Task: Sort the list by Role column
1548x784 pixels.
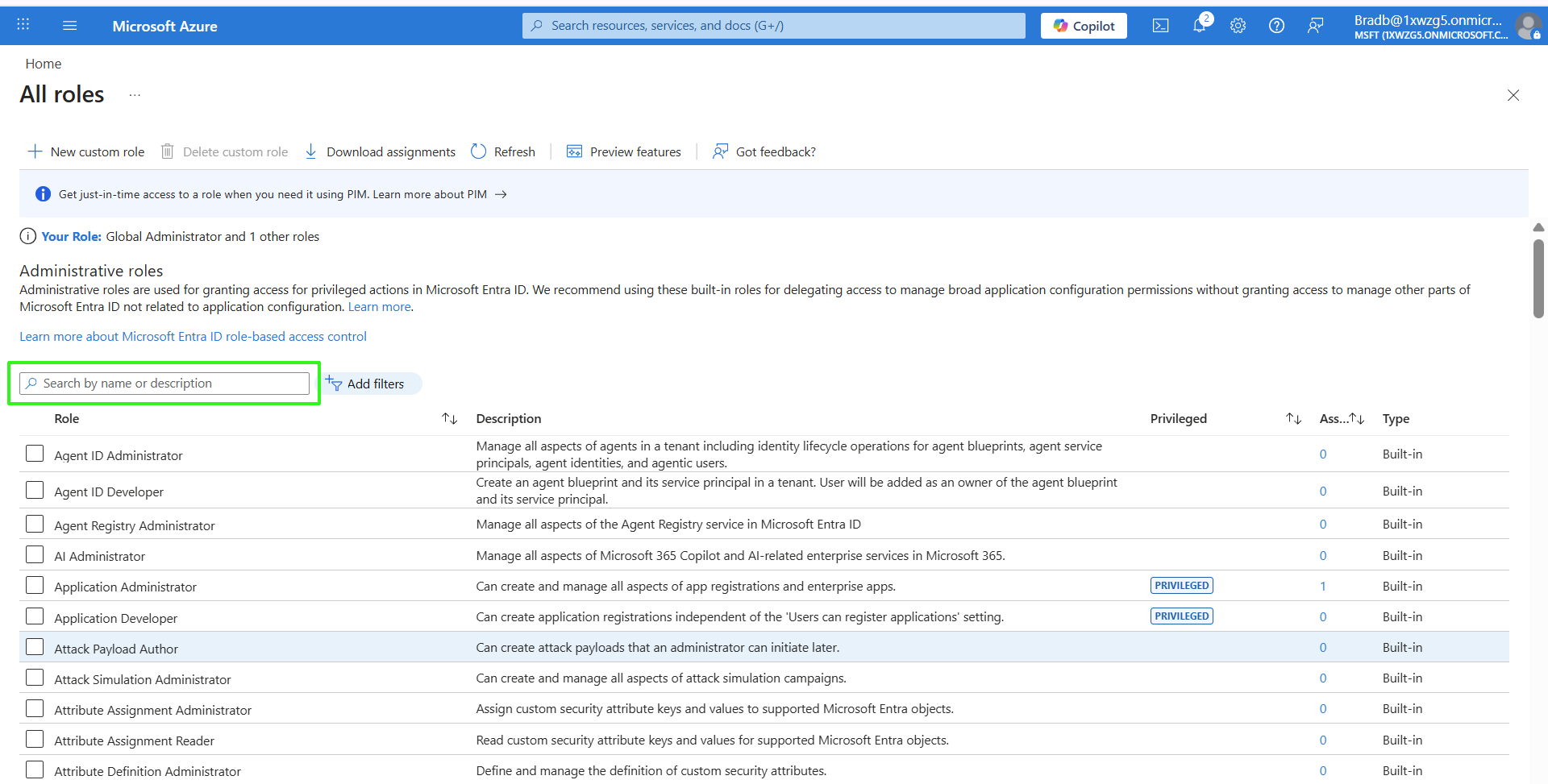Action: (449, 419)
